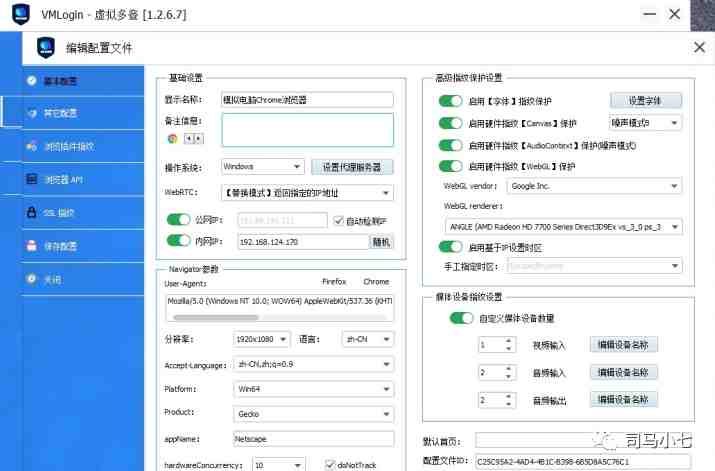
Task: Click the 显示名称 text field
Action: click(307, 100)
